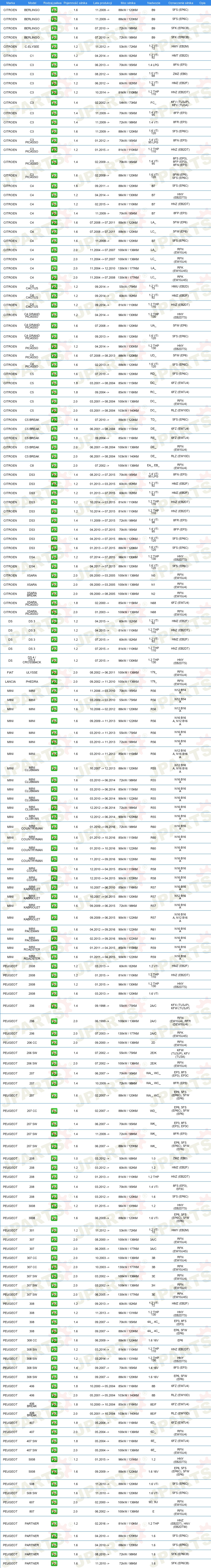Select the Peugeot 807 model cell
The image size is (211, 1568).
[x=32, y=1511]
